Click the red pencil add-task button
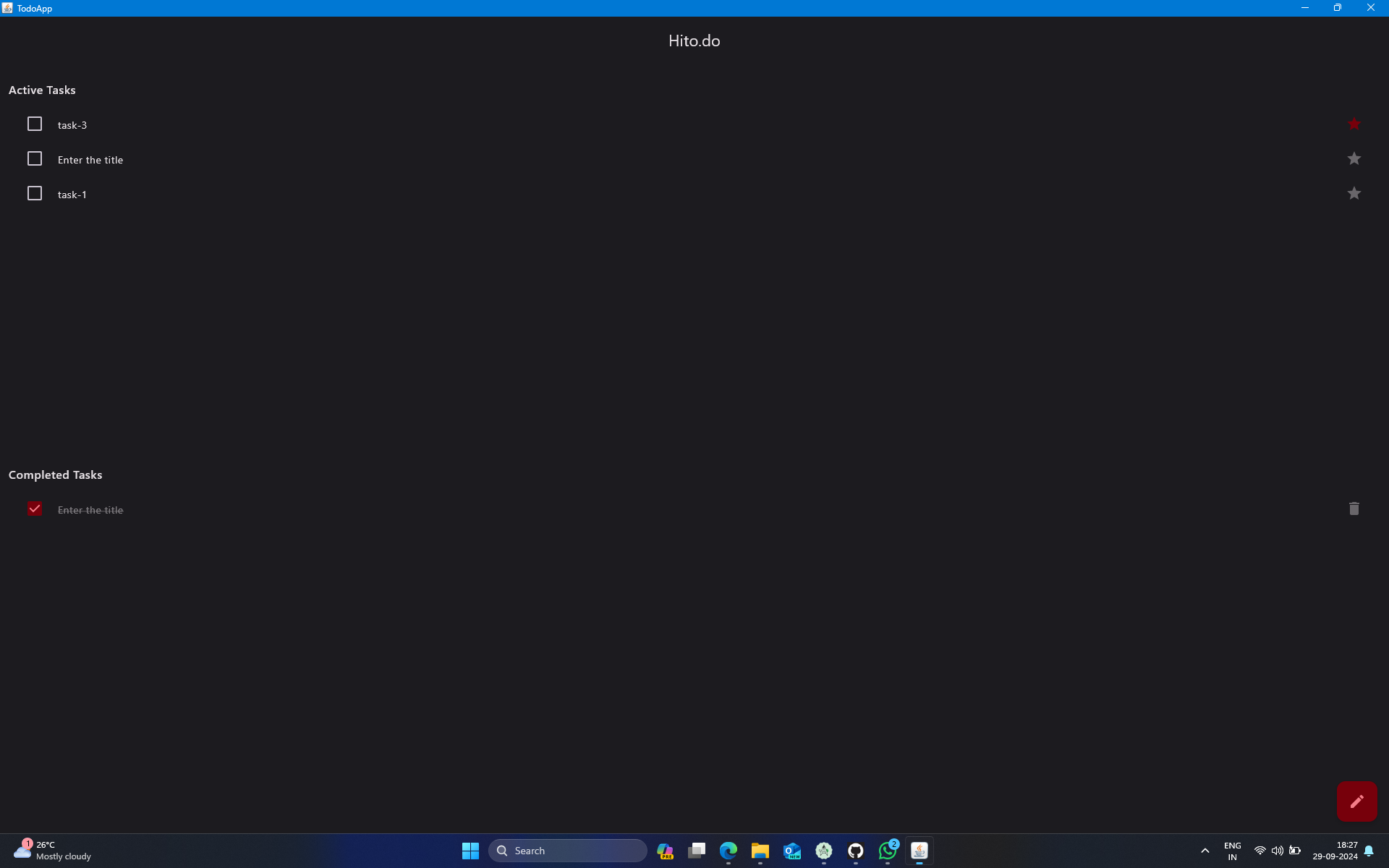The height and width of the screenshot is (868, 1389). tap(1356, 801)
